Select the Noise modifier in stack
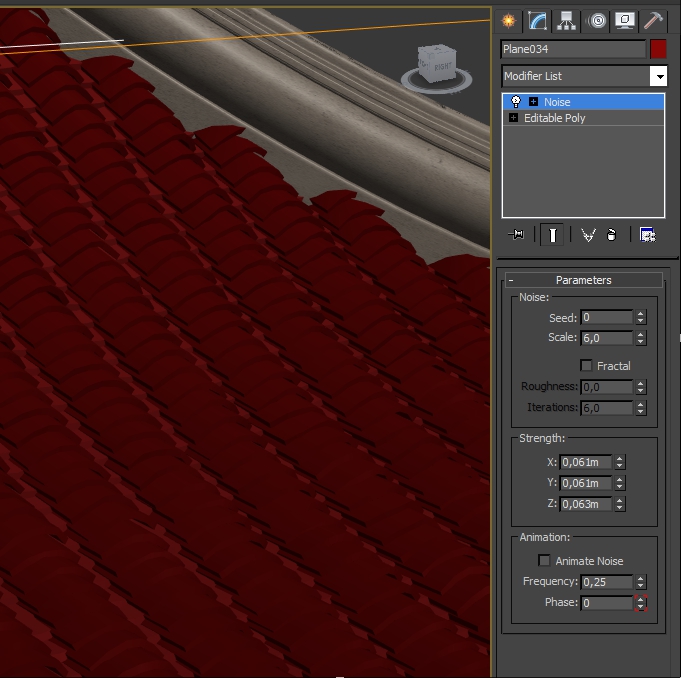Image resolution: width=681 pixels, height=678 pixels. click(x=583, y=102)
